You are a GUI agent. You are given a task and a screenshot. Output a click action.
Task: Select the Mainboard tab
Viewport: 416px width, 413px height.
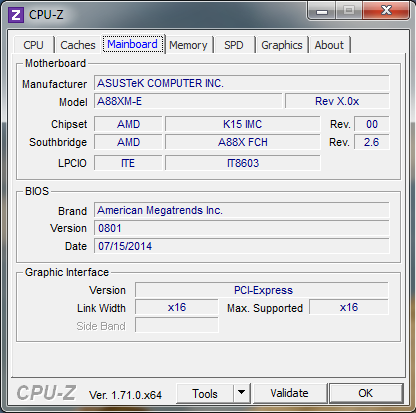[133, 44]
